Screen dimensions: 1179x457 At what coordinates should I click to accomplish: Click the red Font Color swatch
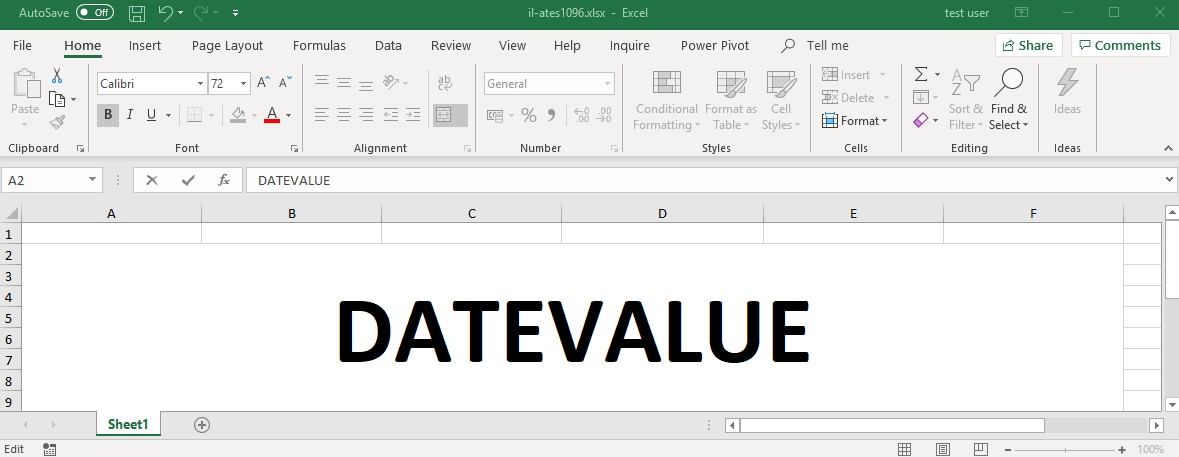click(x=271, y=115)
